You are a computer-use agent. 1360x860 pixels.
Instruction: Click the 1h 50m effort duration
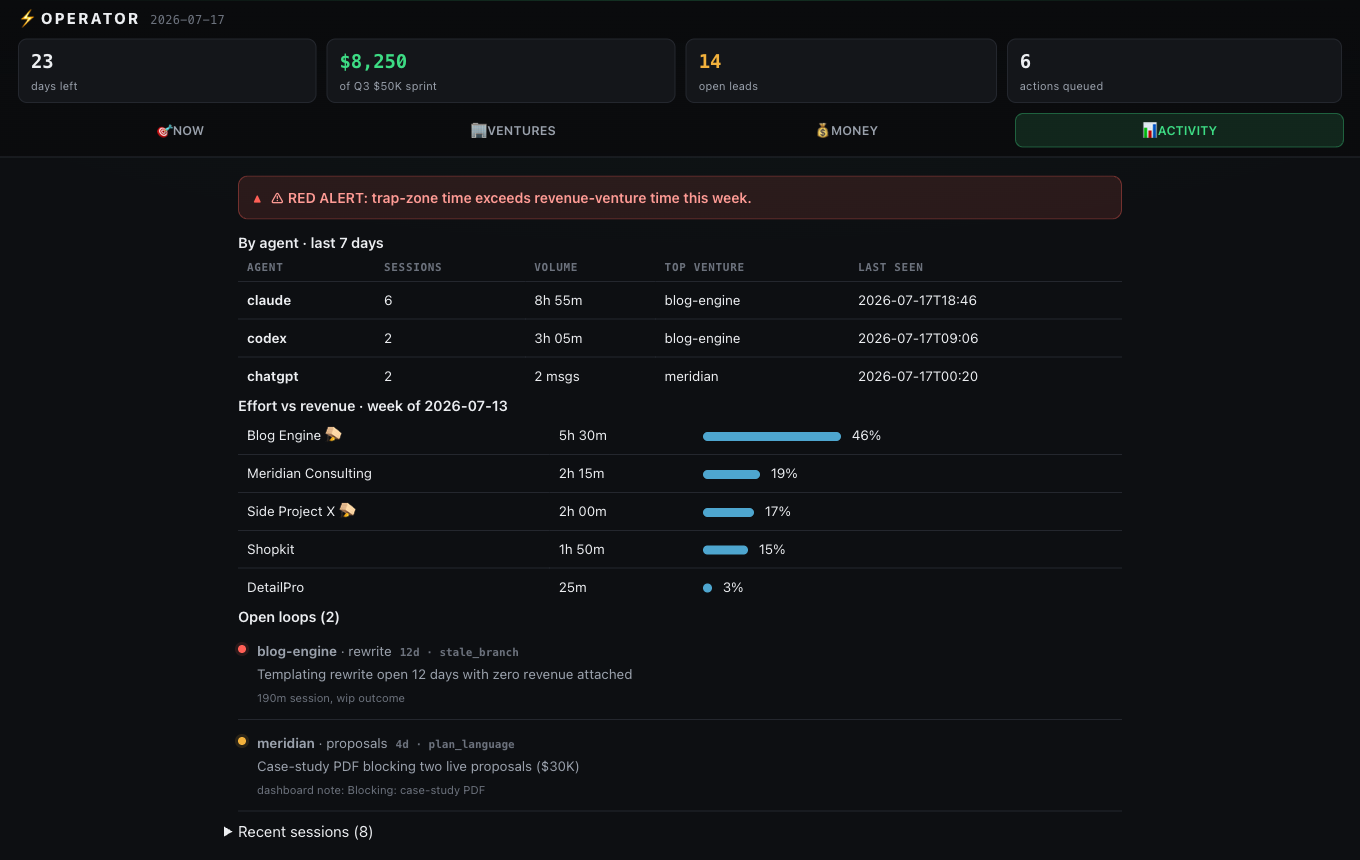(582, 549)
